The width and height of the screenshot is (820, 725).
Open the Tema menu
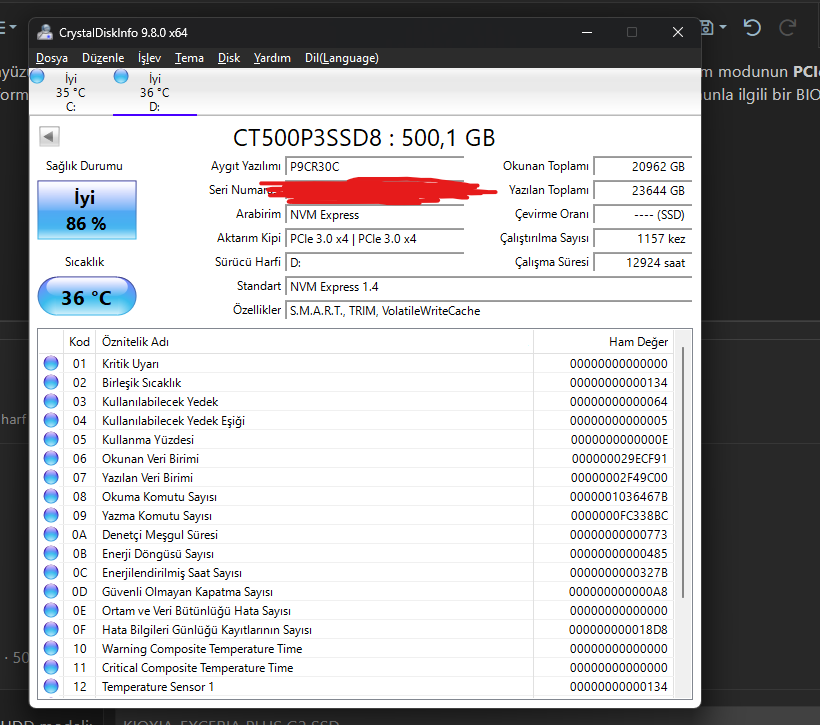coord(189,58)
